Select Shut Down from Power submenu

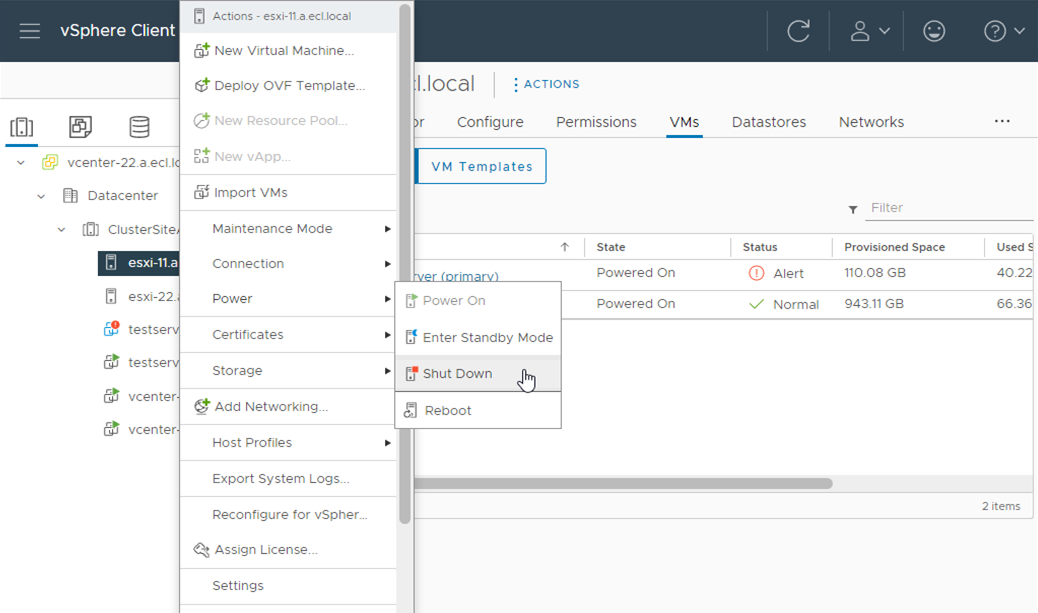coord(457,374)
